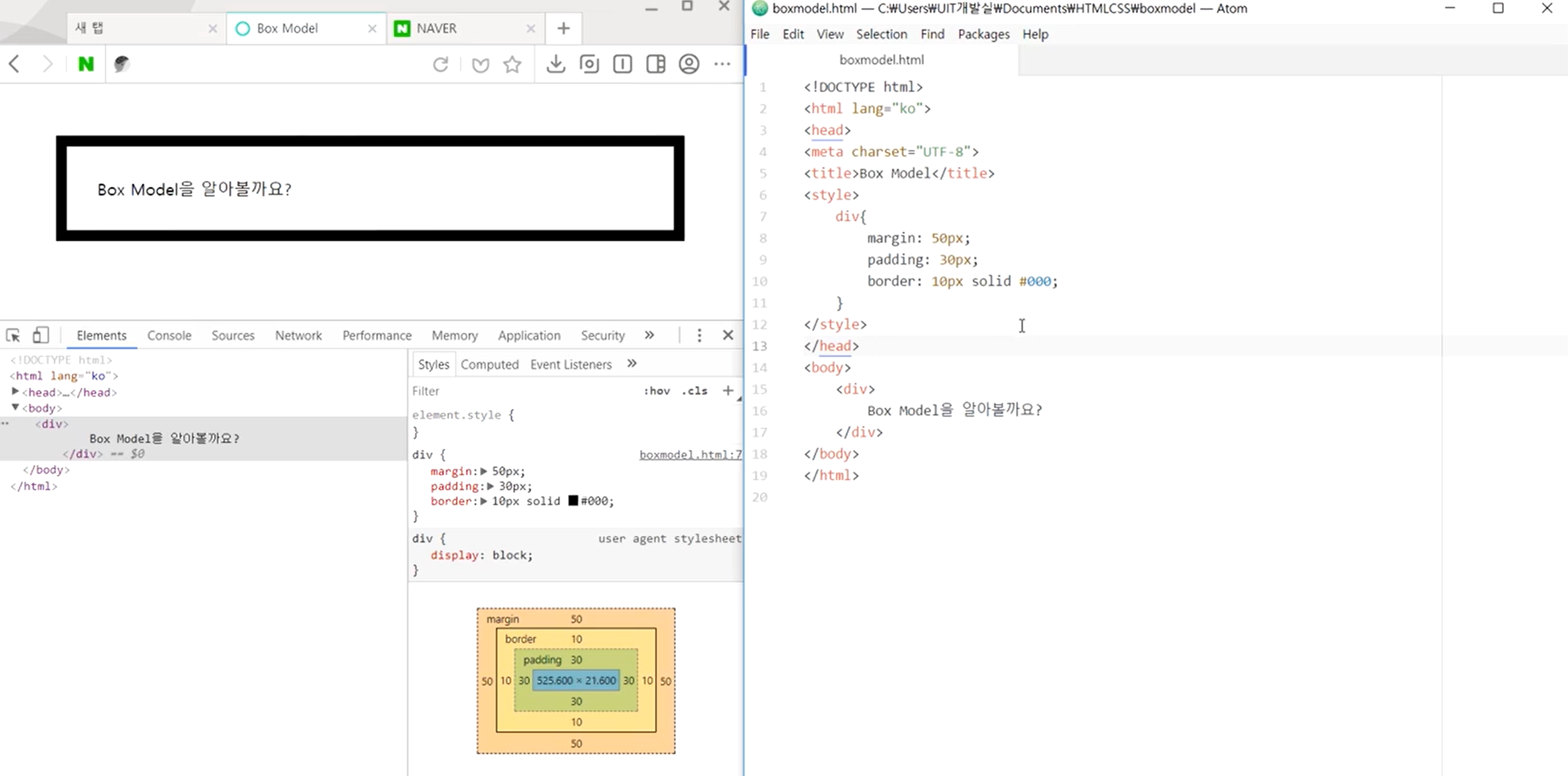1568x776 pixels.
Task: Click the NAVER home icon in toolbar
Action: click(86, 64)
